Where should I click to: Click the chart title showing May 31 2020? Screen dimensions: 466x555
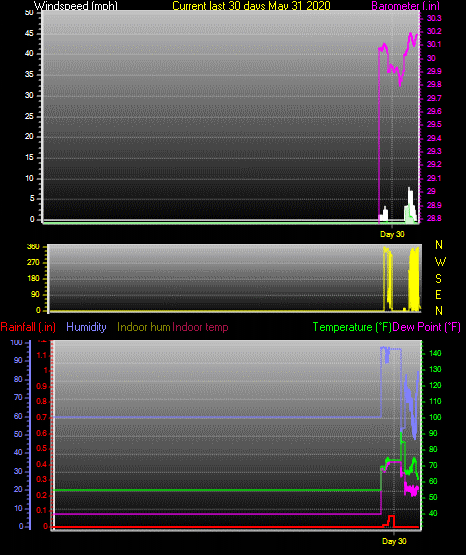251,6
